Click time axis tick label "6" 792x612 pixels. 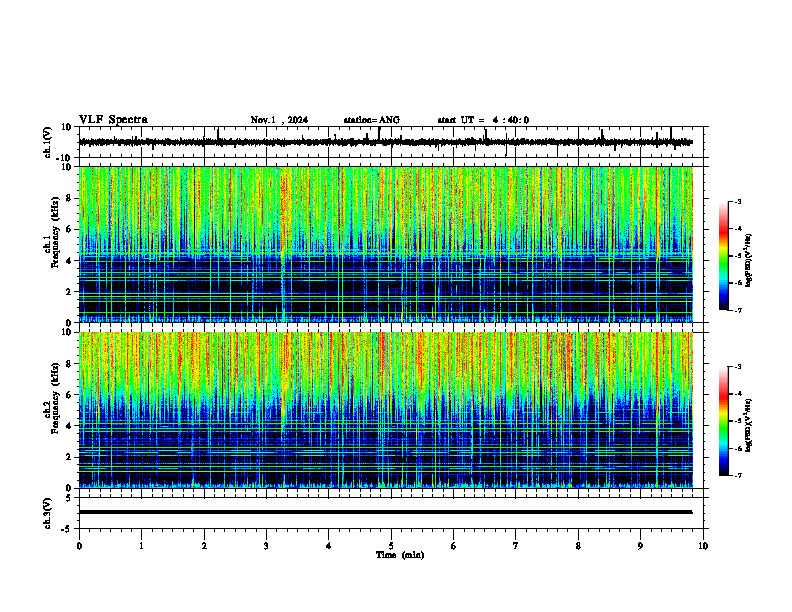(454, 546)
